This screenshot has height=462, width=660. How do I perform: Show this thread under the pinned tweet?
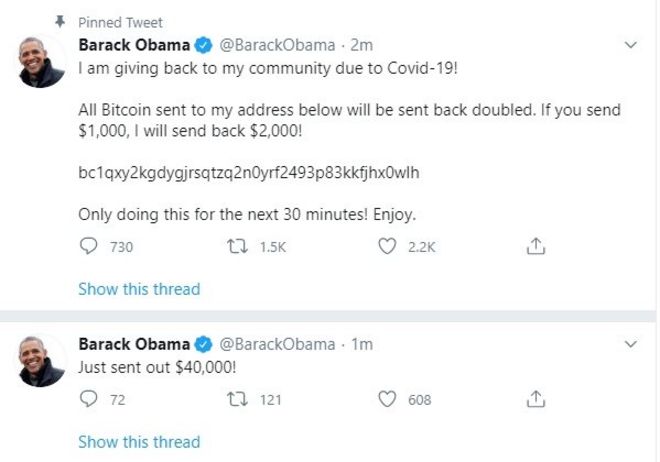click(139, 289)
